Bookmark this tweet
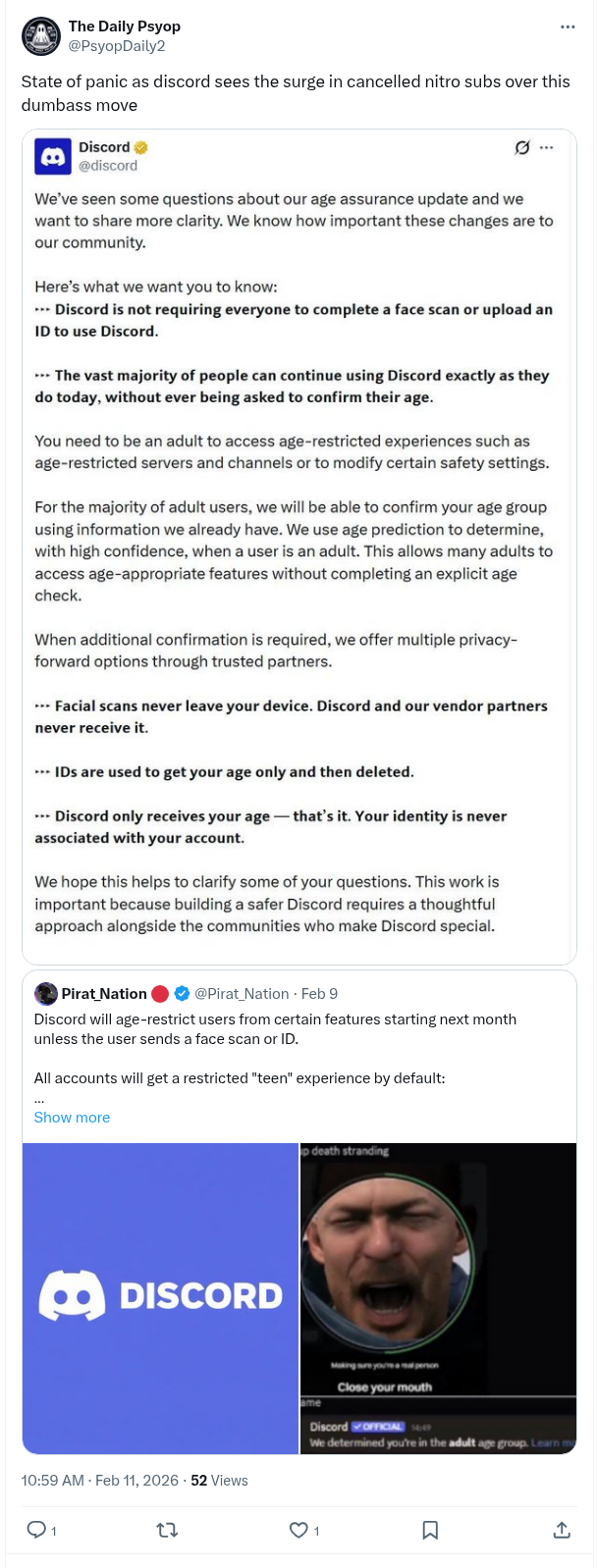The image size is (597, 1568). 430,1530
